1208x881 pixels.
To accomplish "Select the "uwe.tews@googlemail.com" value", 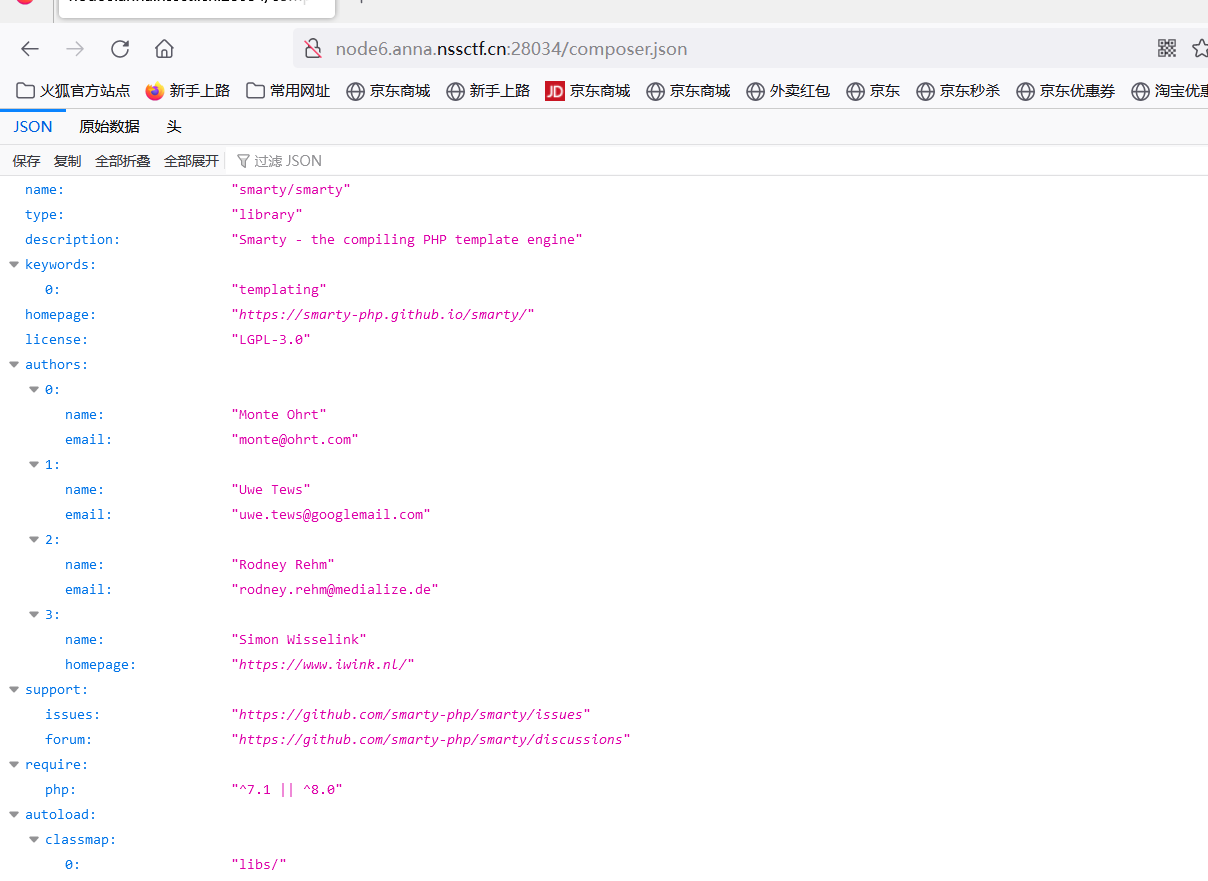I will [x=331, y=515].
